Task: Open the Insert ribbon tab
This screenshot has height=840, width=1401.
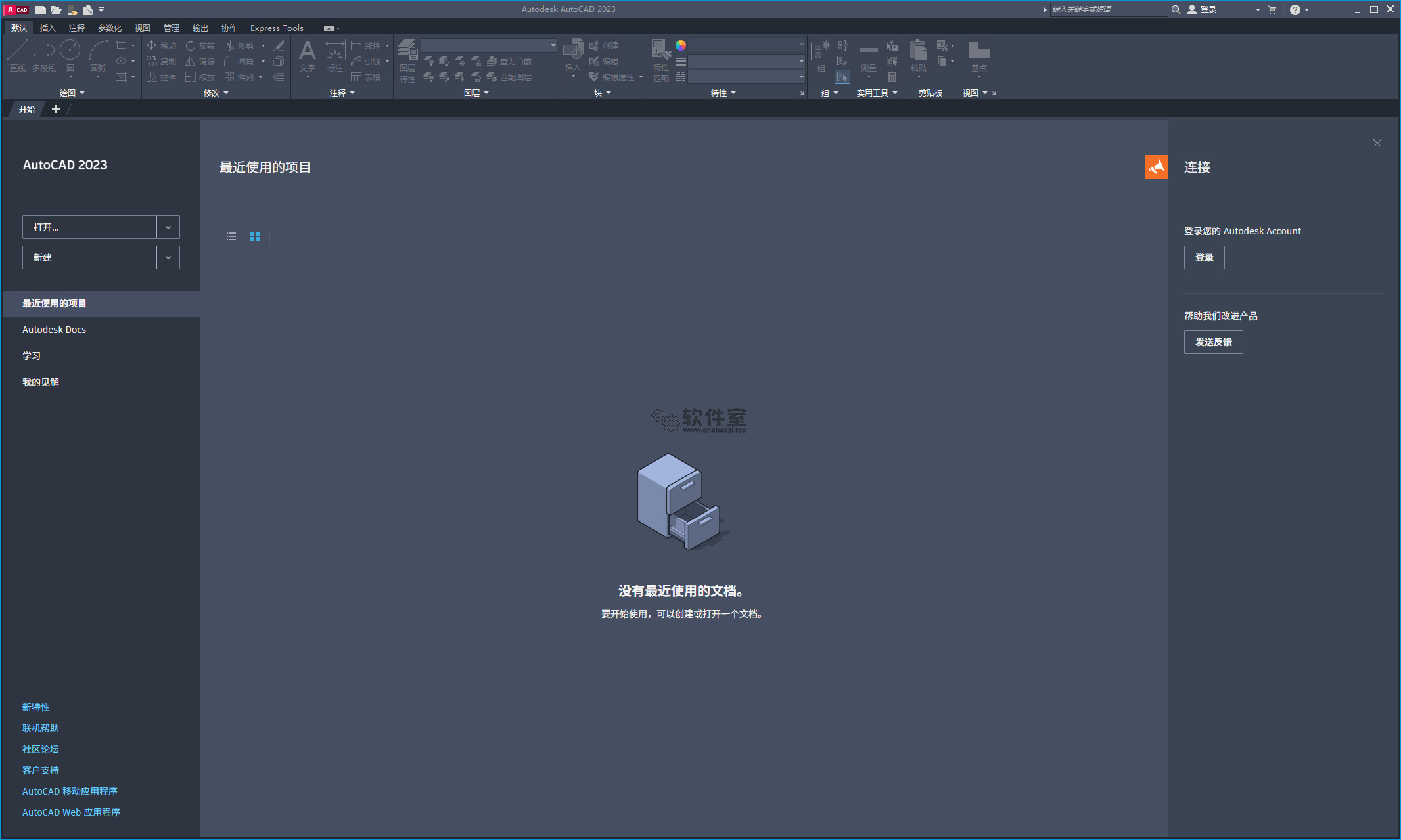Action: (x=47, y=28)
